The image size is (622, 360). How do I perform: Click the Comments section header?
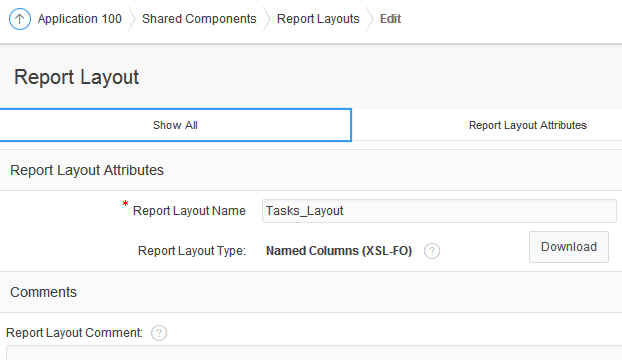click(43, 292)
